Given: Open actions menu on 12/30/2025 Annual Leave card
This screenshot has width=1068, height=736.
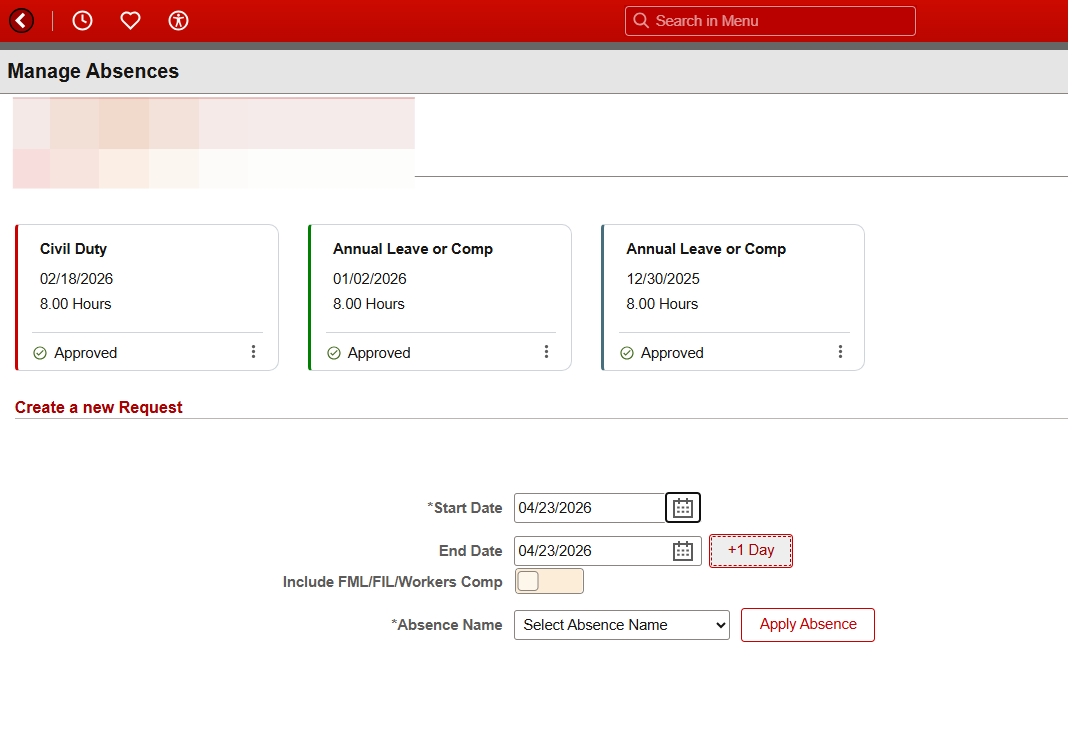Looking at the screenshot, I should point(840,351).
